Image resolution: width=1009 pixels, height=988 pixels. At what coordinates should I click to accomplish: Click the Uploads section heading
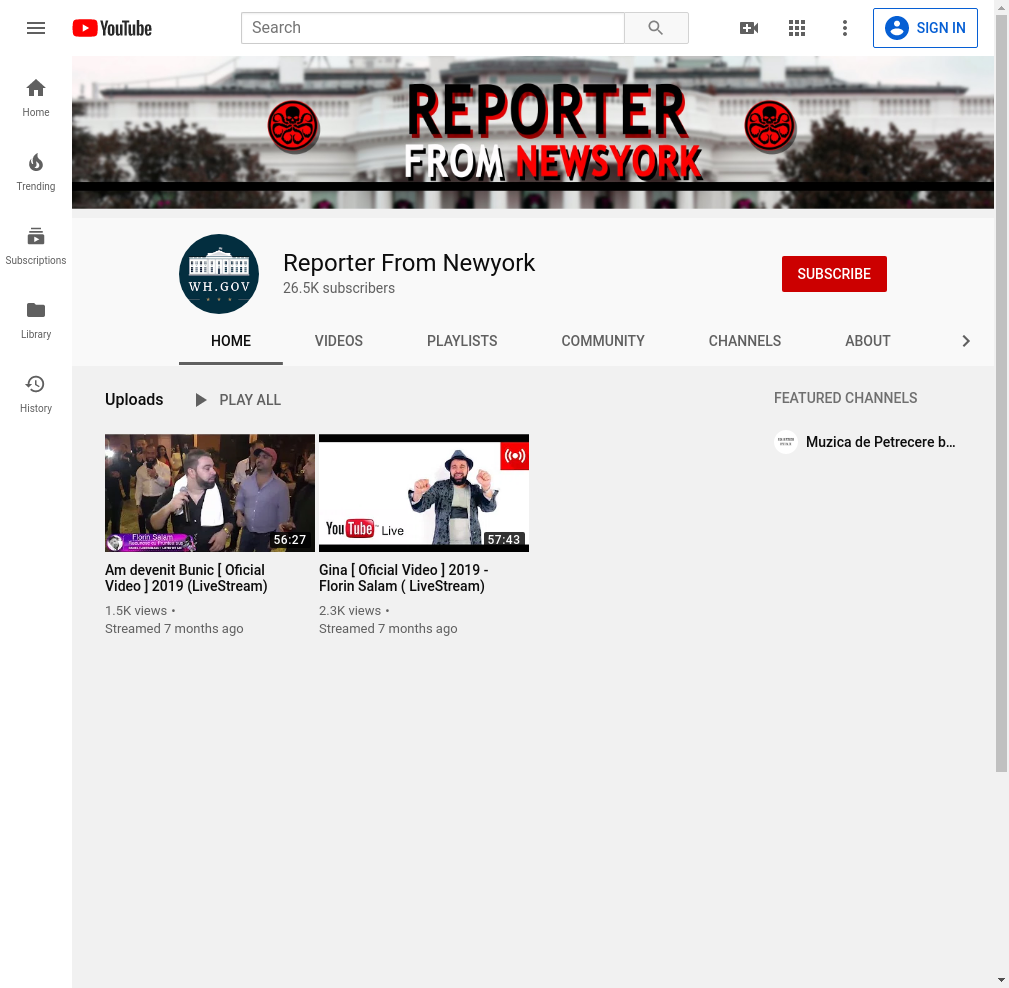pyautogui.click(x=134, y=400)
